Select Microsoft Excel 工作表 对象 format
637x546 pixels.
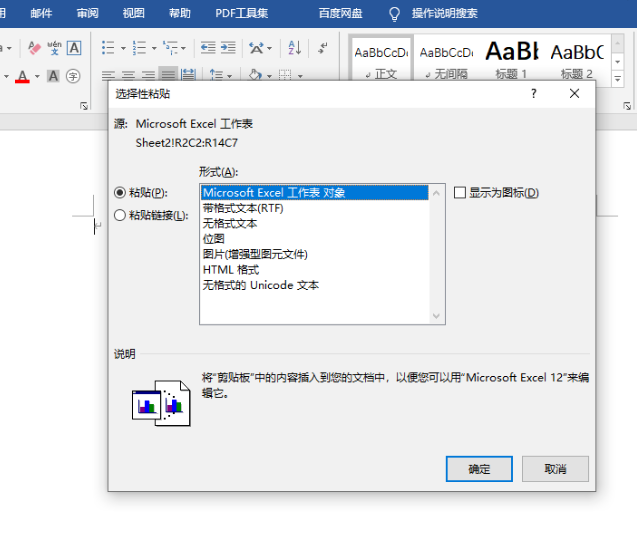click(314, 193)
